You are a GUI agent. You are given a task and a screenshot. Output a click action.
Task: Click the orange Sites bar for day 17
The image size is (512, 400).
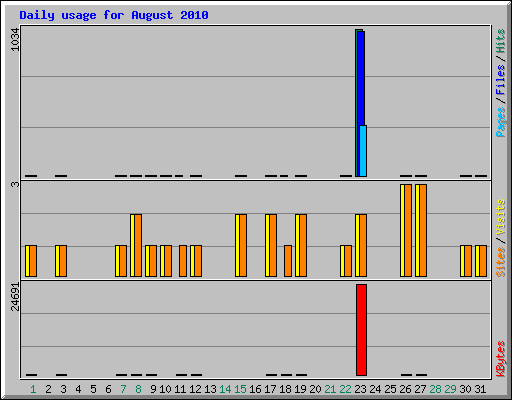point(273,245)
